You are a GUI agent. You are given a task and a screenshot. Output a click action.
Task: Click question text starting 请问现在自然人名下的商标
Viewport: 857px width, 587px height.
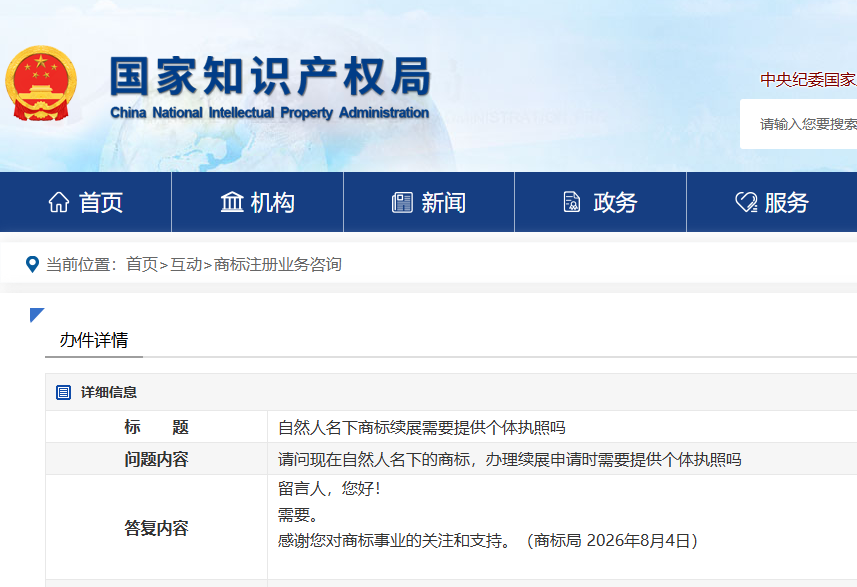coord(509,460)
